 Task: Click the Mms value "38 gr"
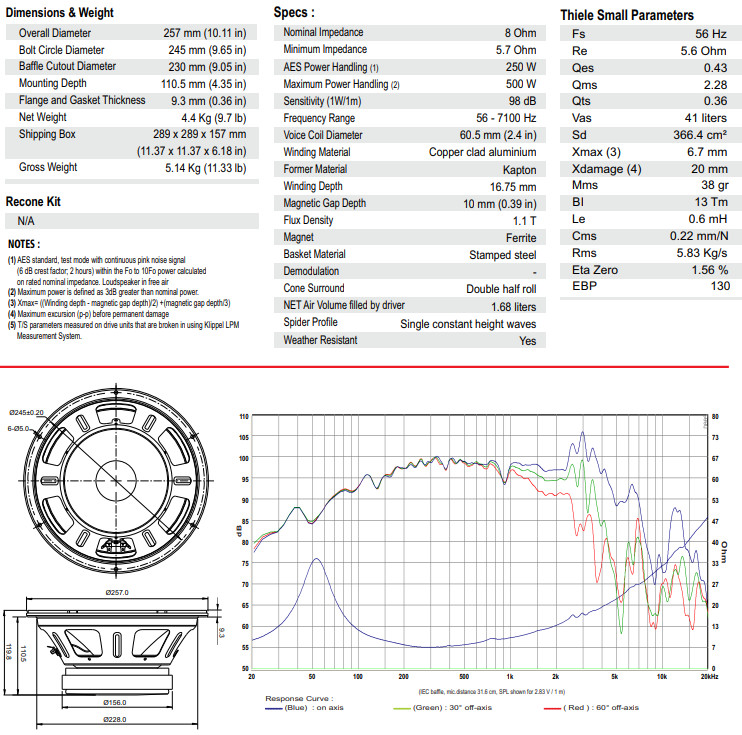(715, 186)
